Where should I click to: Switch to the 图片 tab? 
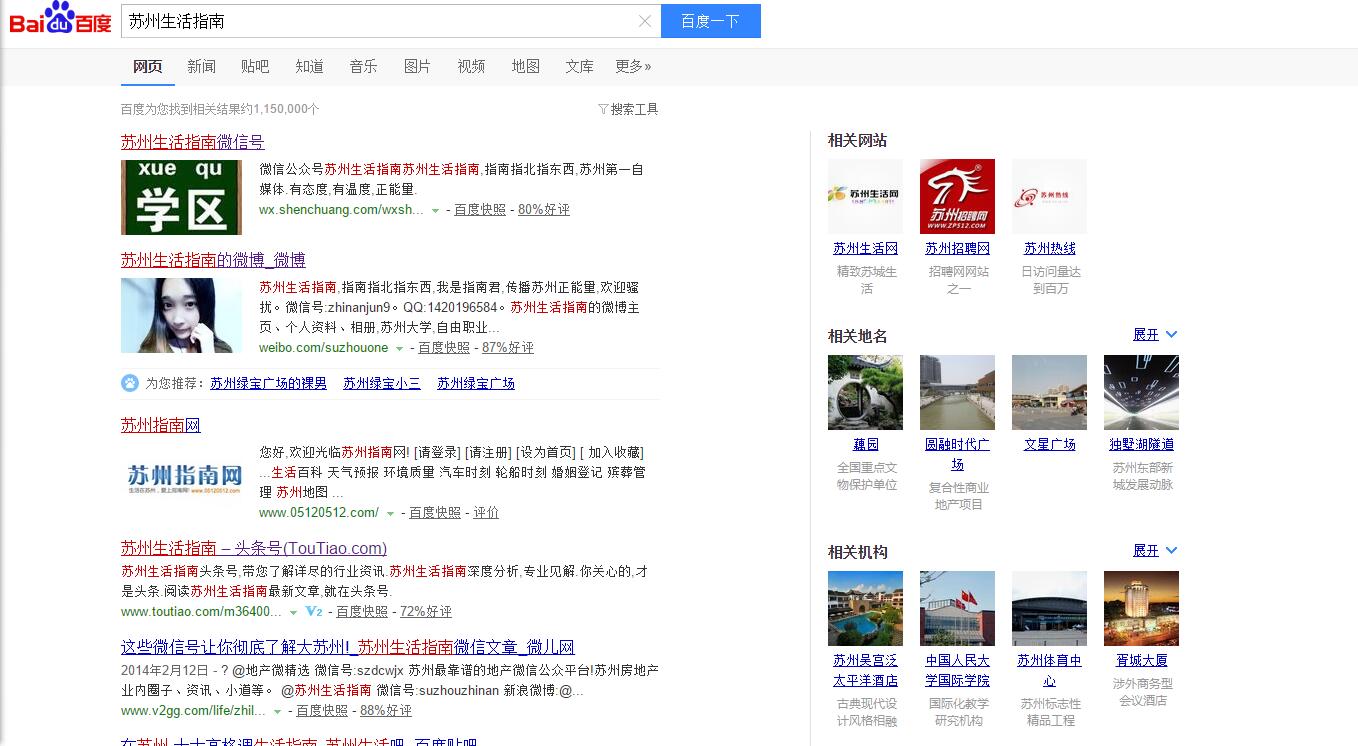417,66
